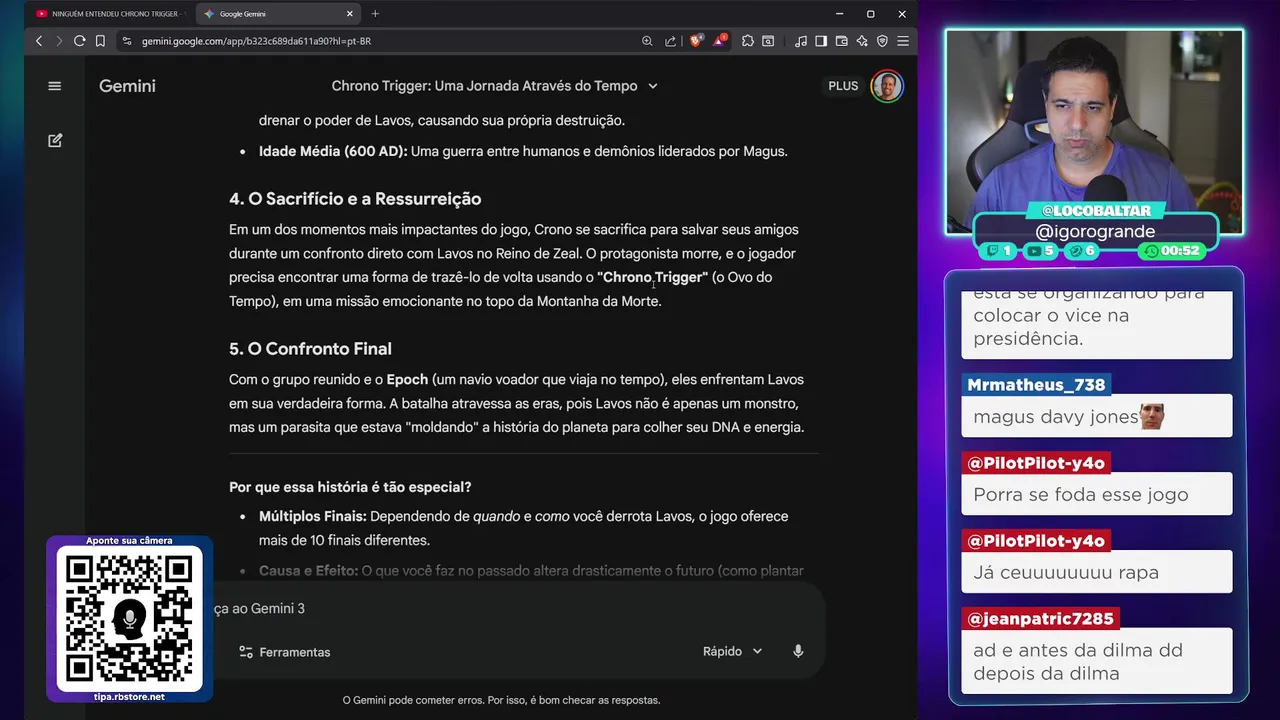Click chat message 'magus davy jones'

(x=1055, y=417)
